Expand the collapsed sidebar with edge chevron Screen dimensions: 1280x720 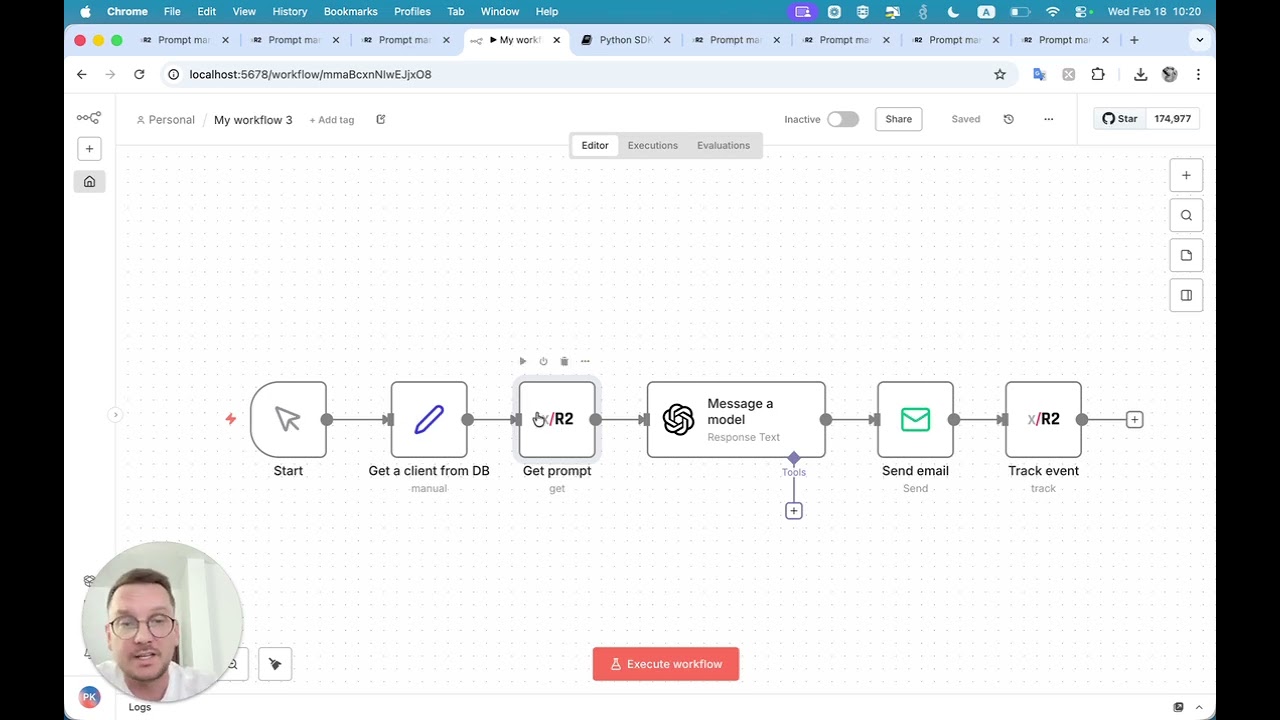115,414
